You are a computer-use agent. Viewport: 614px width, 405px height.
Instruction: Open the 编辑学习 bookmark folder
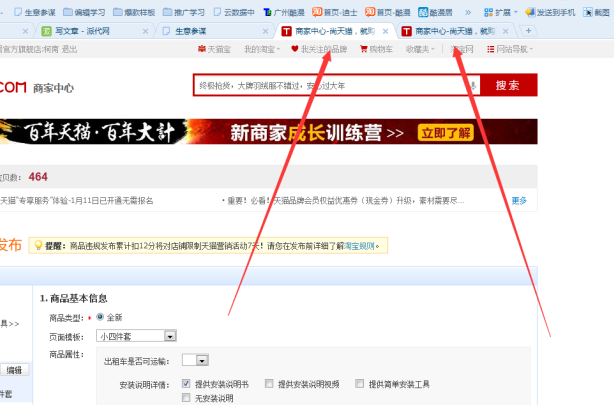(x=84, y=13)
